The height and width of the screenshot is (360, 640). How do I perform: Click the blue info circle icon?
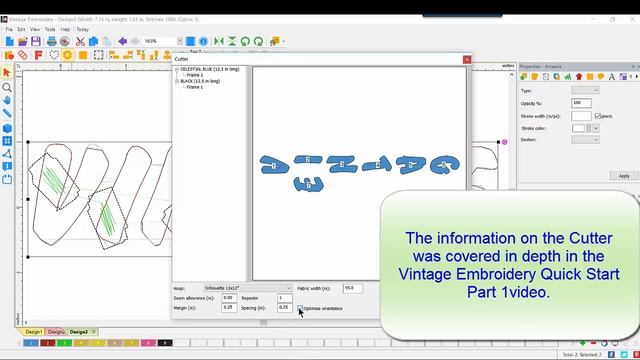[203, 41]
